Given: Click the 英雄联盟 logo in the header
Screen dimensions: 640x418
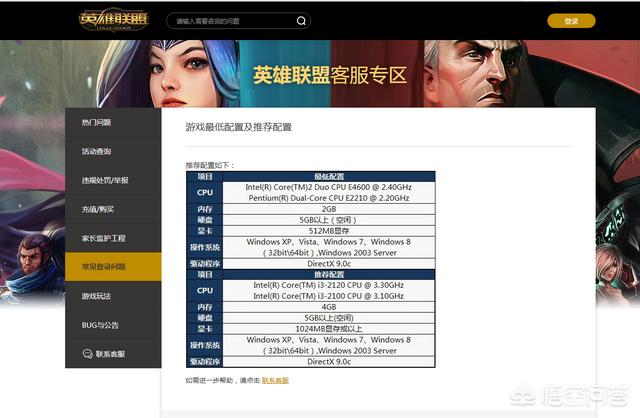Looking at the screenshot, I should point(114,20).
